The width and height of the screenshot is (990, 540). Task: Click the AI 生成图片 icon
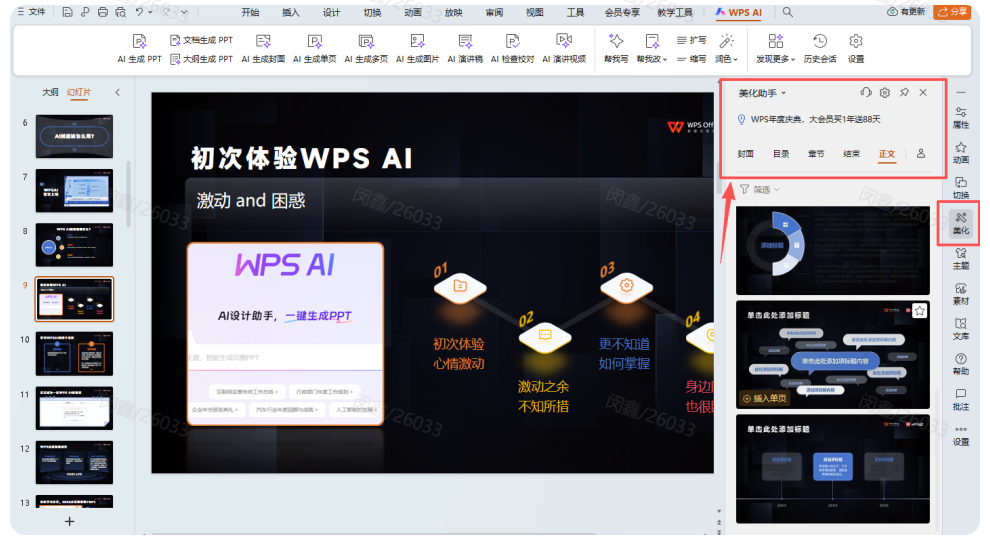tap(417, 42)
